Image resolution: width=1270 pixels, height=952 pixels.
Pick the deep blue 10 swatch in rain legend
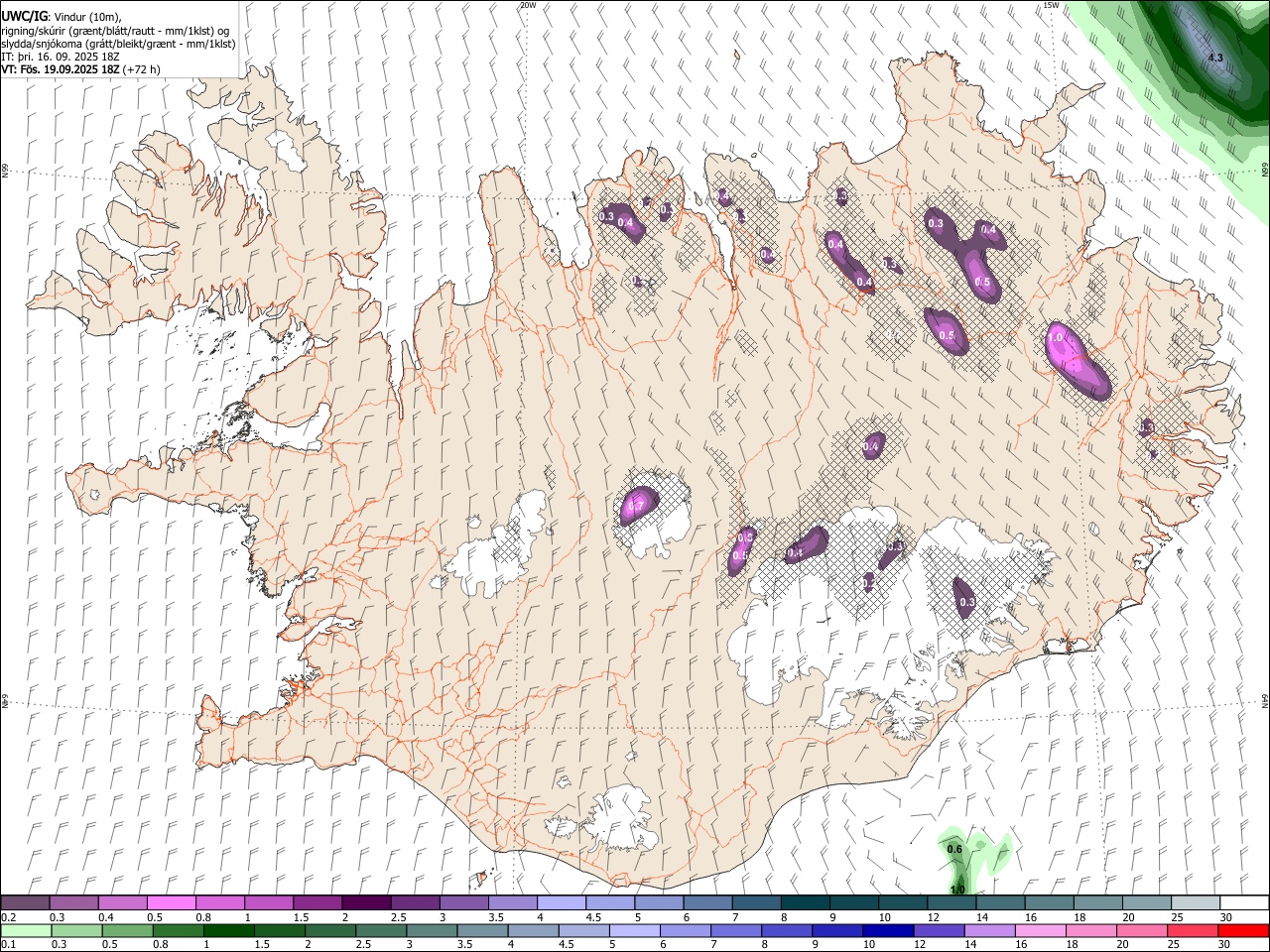click(x=887, y=930)
